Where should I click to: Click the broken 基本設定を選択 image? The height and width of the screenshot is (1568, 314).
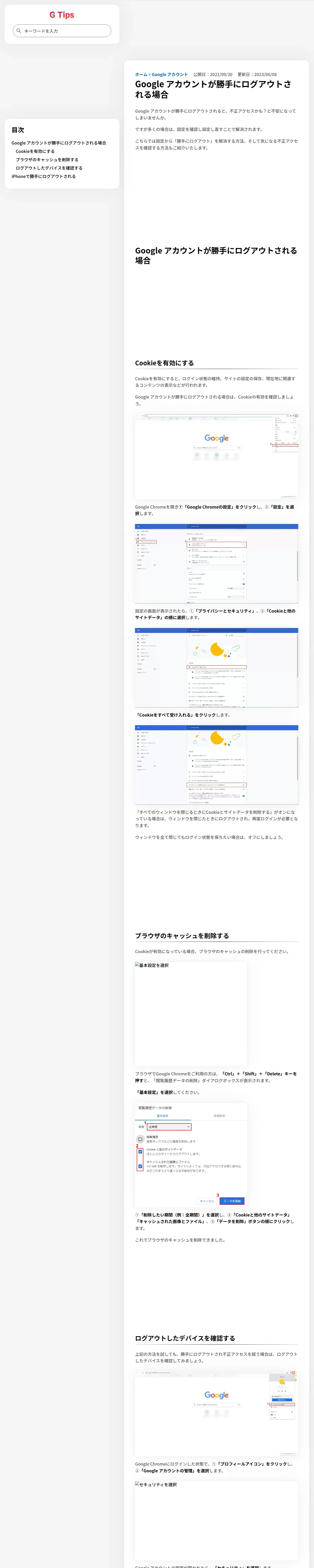(x=191, y=1013)
